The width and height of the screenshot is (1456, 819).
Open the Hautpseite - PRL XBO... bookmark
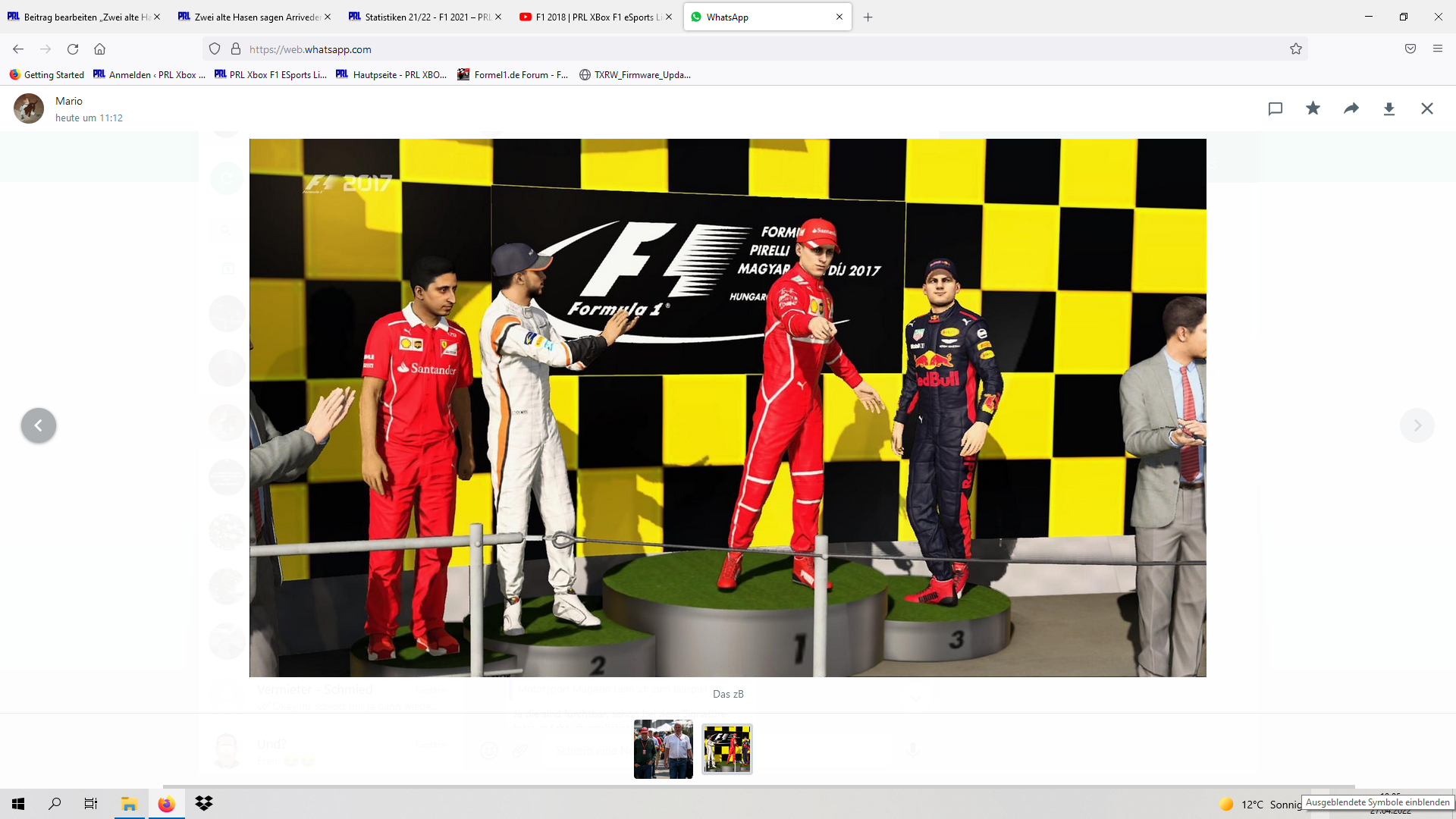pyautogui.click(x=391, y=74)
